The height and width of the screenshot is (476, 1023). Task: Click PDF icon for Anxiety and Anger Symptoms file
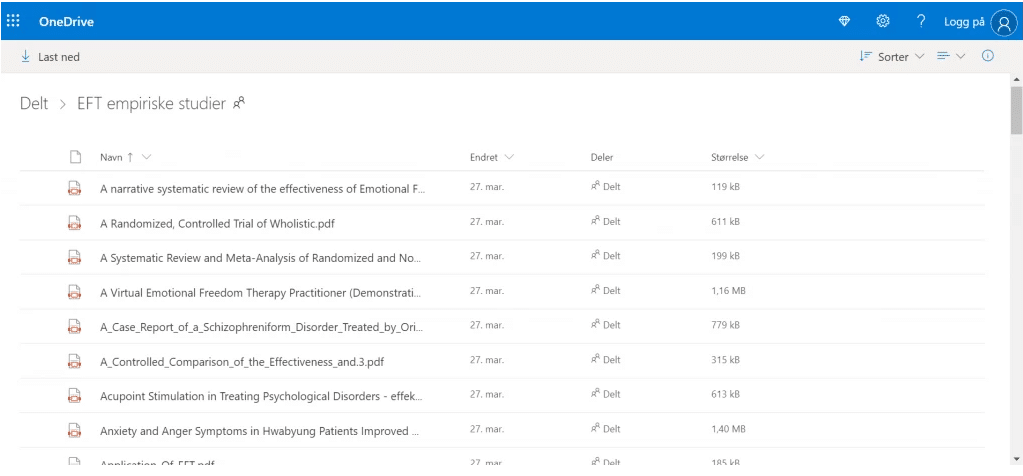tap(74, 430)
